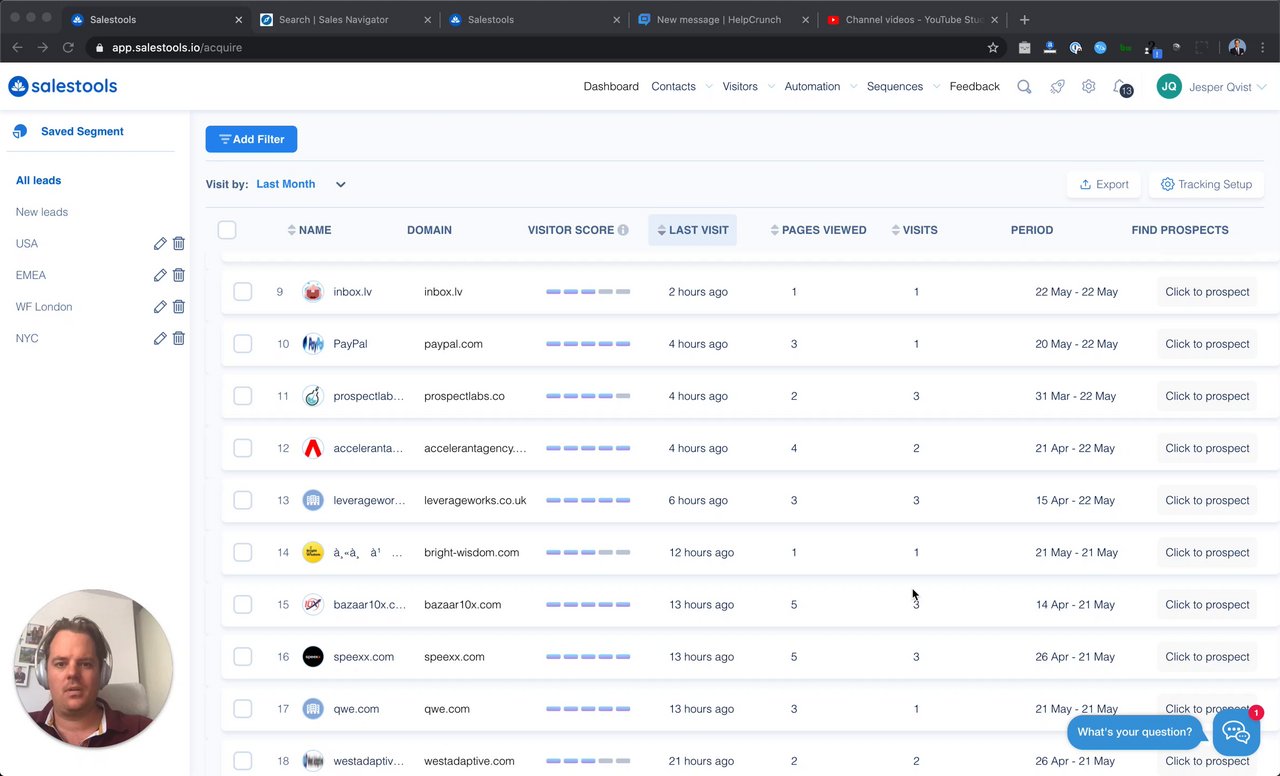Delete the WF London segment trash icon
The image size is (1280, 776).
(x=179, y=307)
